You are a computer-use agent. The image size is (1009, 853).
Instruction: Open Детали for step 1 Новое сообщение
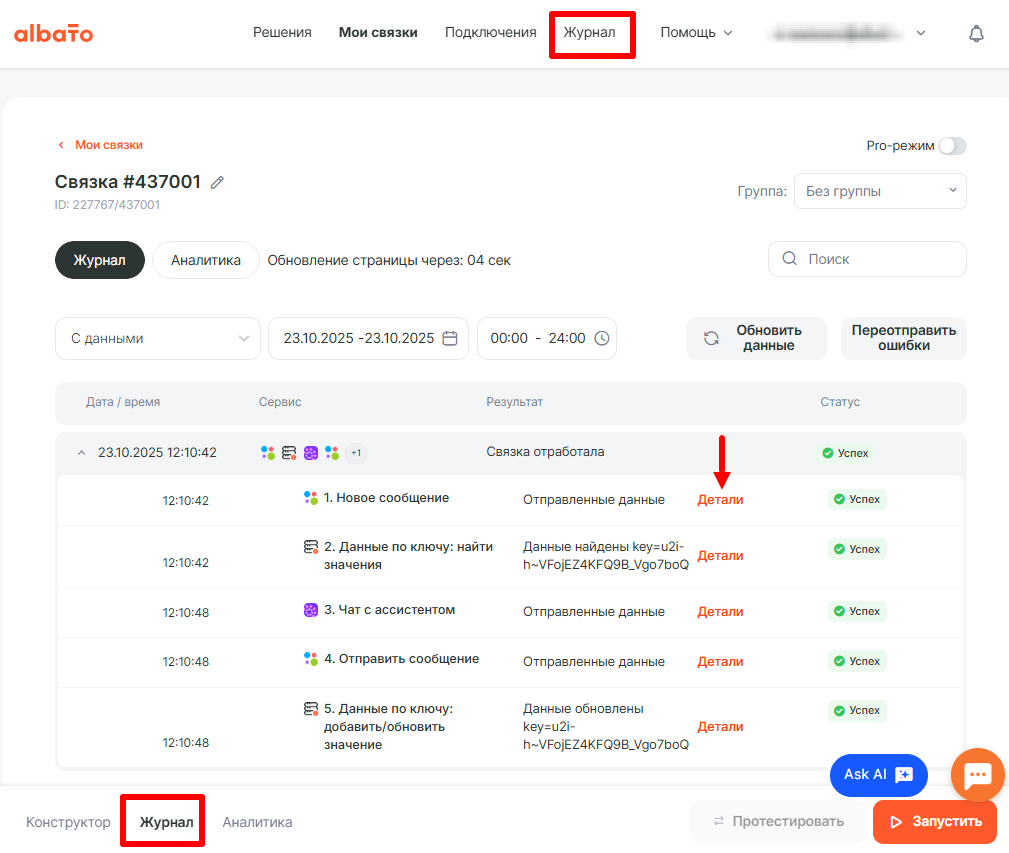[720, 500]
